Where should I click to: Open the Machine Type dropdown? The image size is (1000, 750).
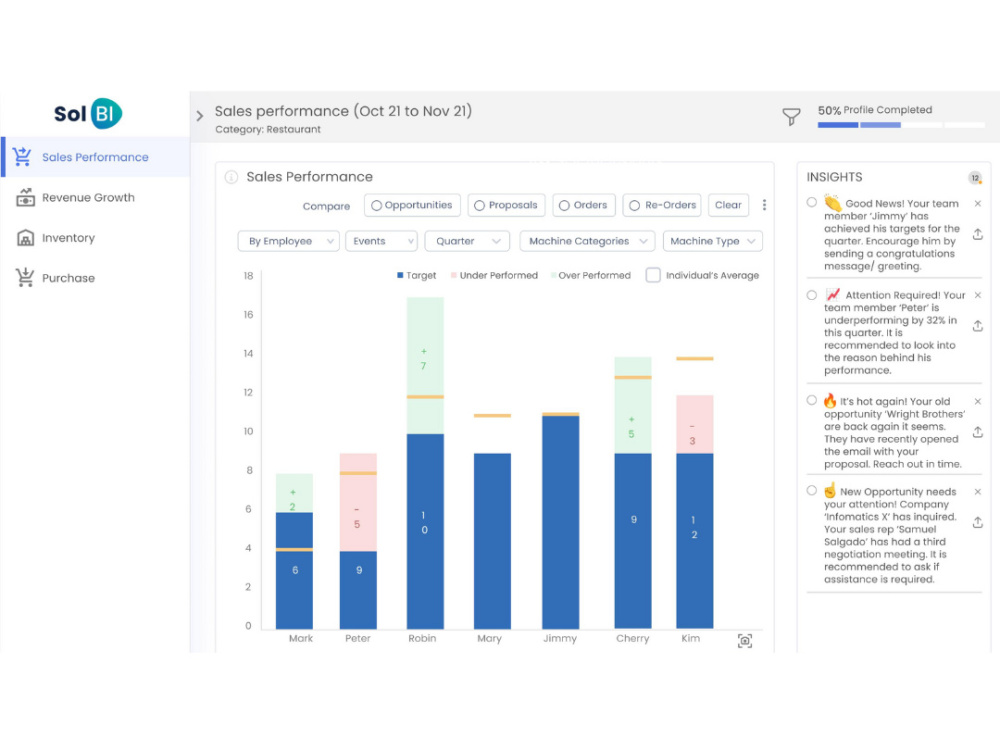coord(712,241)
